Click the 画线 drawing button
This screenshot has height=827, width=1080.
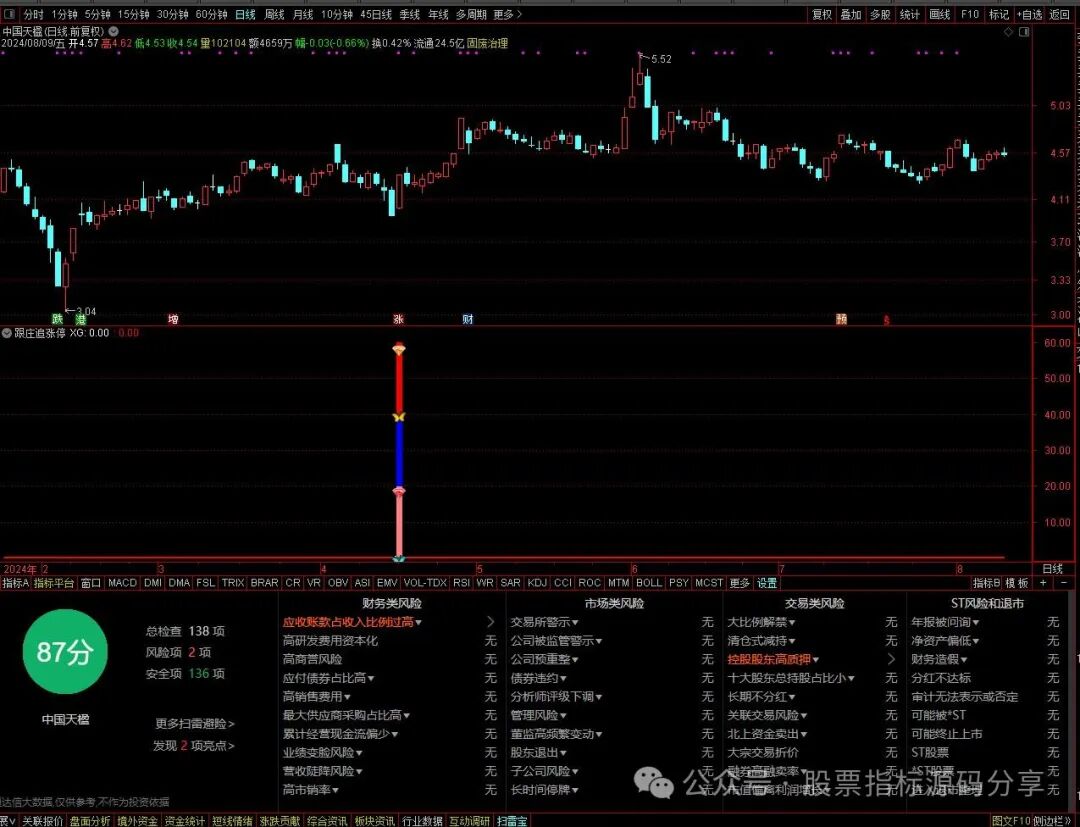939,14
